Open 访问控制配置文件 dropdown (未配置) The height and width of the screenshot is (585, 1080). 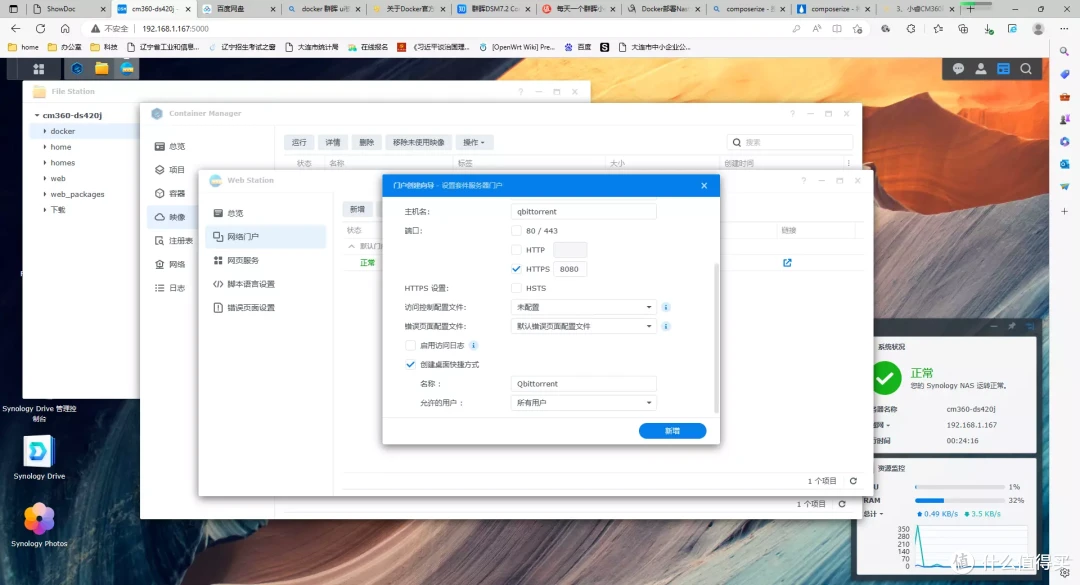pos(583,307)
